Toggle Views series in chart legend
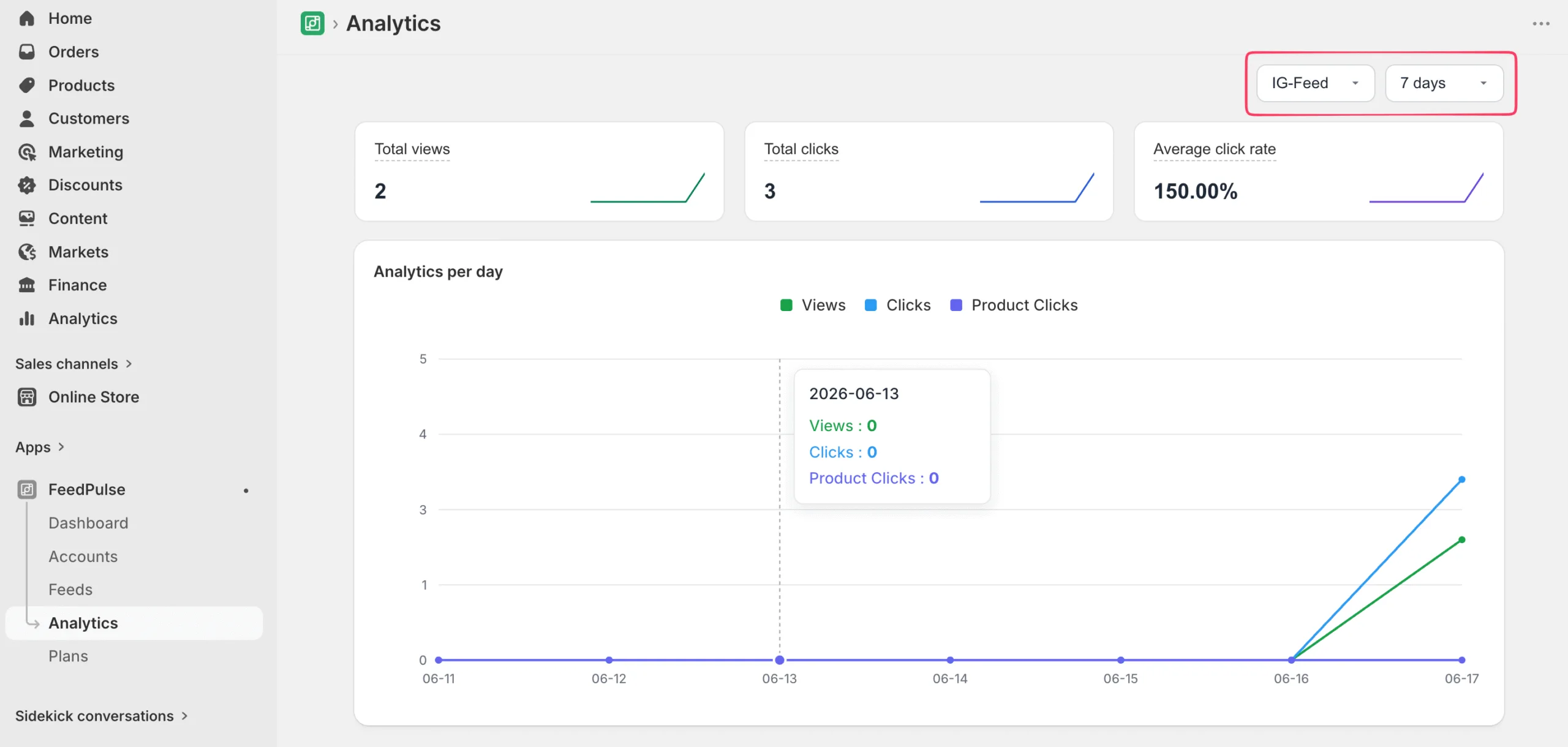The image size is (1568, 747). (x=813, y=305)
